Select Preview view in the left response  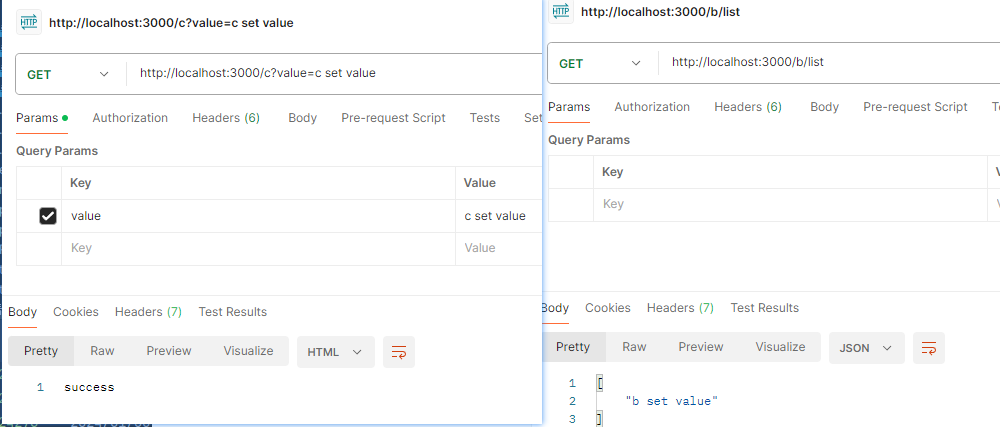[x=169, y=351]
